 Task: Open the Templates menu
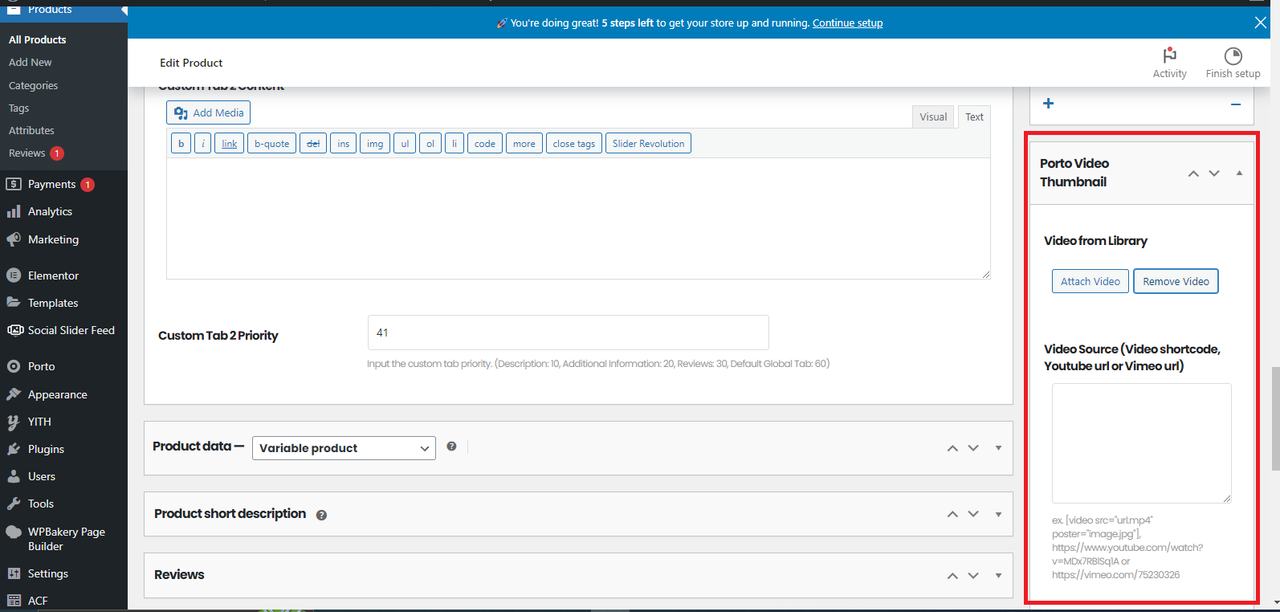pos(53,303)
